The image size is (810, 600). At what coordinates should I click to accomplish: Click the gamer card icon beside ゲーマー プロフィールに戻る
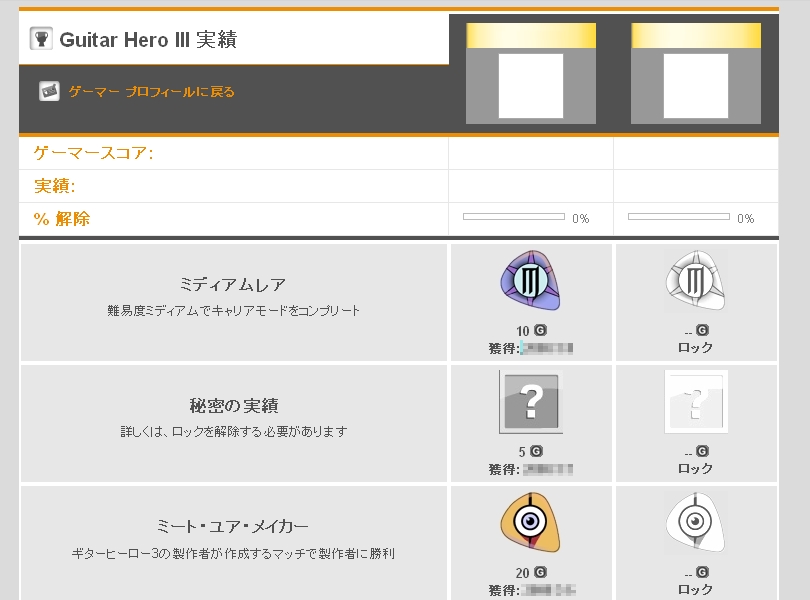point(50,91)
